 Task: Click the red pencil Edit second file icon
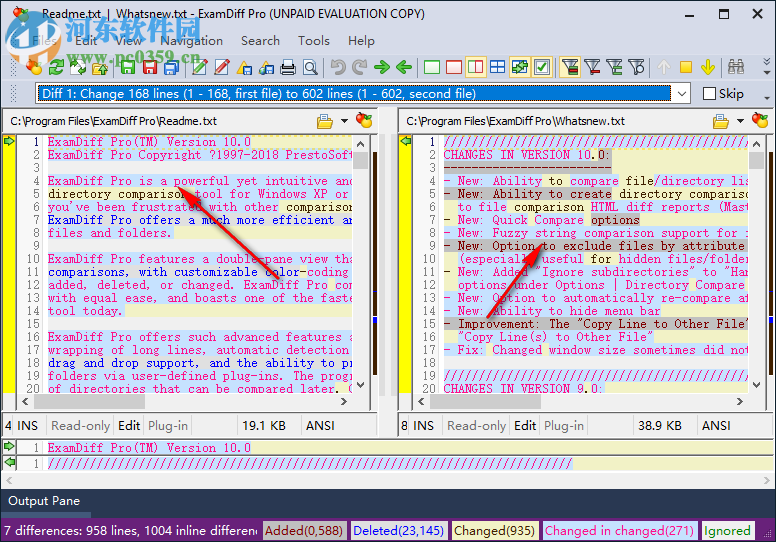pos(221,67)
